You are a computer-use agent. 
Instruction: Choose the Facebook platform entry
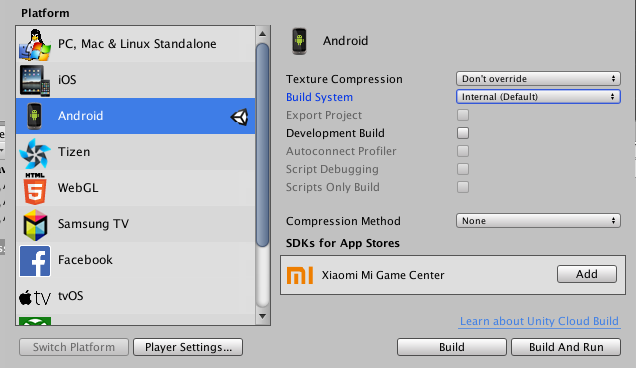135,260
